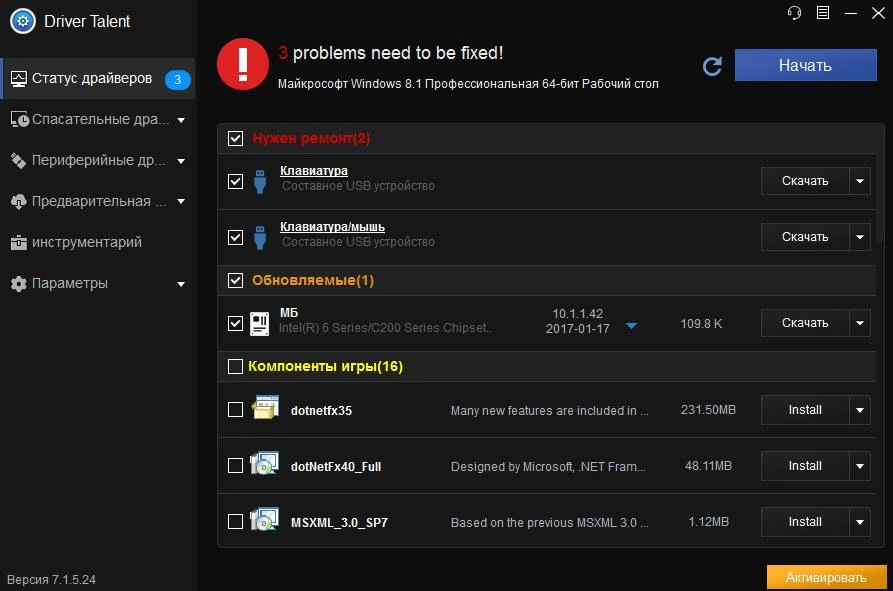Click the gear icon beside Параметры
The image size is (893, 591).
tap(18, 284)
